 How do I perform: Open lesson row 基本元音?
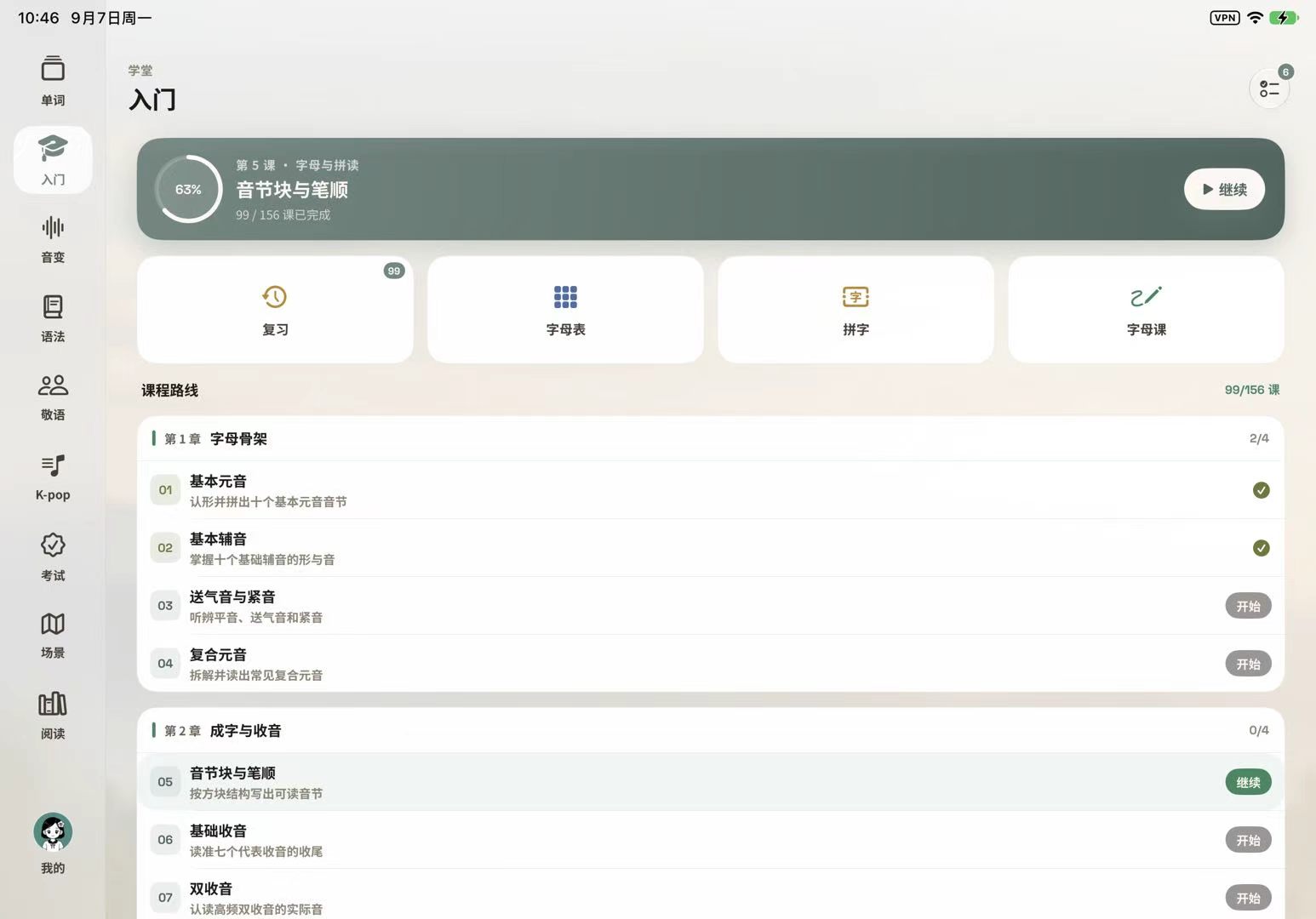710,490
